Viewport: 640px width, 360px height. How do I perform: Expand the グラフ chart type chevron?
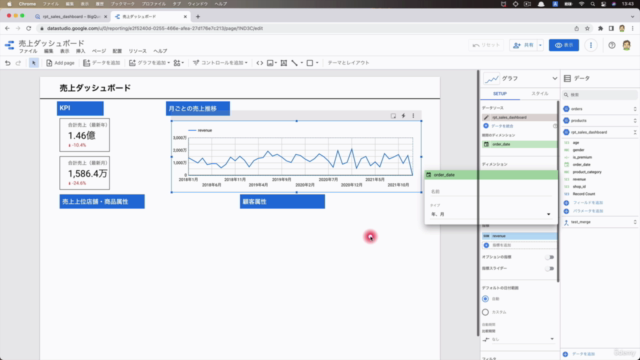coord(554,78)
